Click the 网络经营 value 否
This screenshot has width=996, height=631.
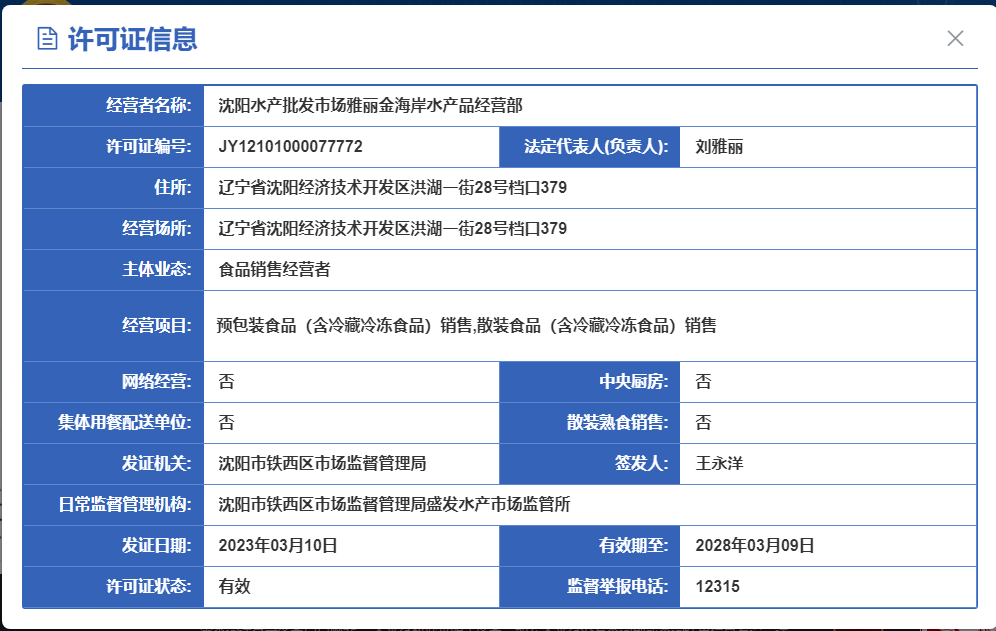(227, 382)
